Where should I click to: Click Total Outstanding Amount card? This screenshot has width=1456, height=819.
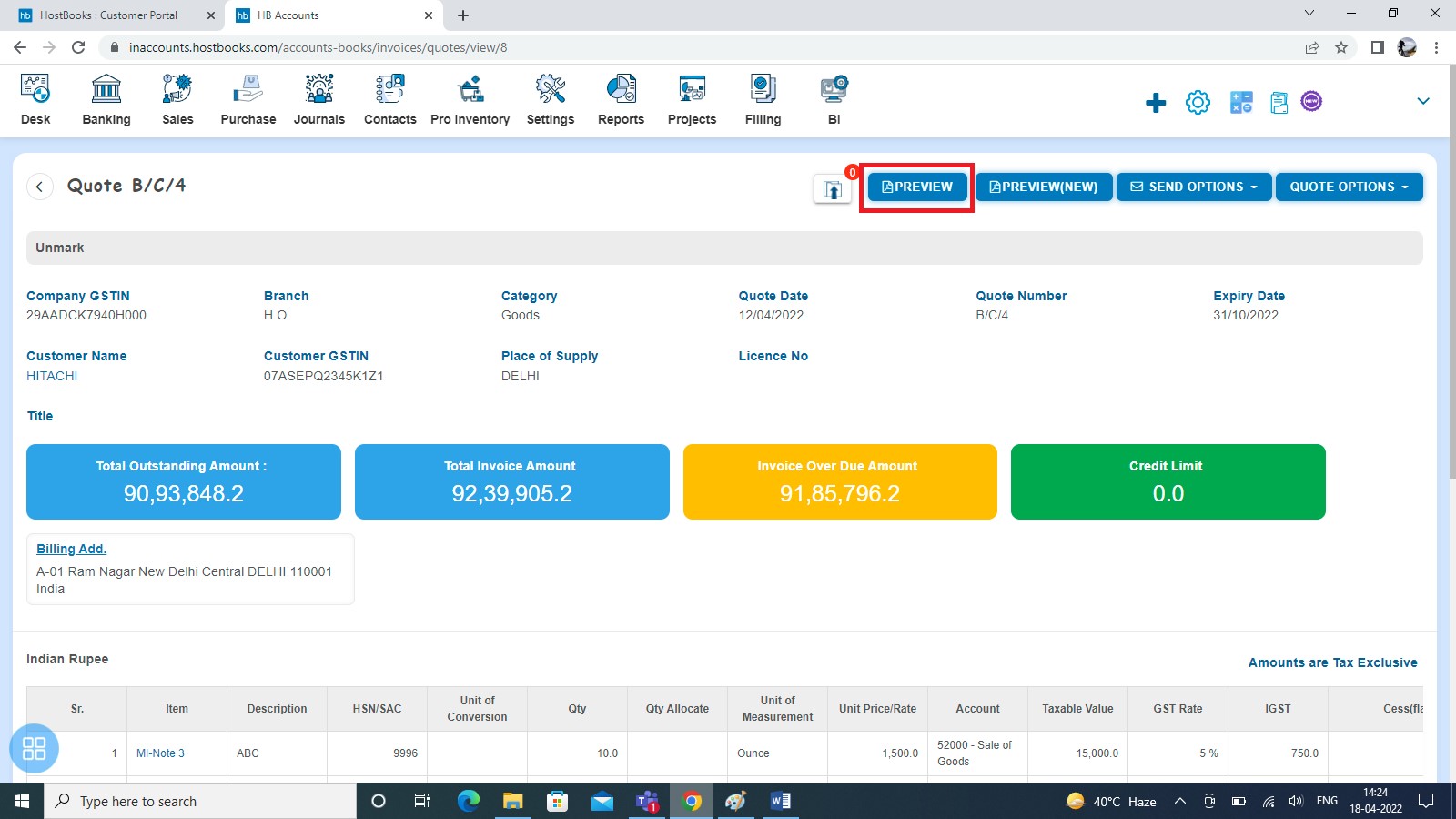(184, 481)
